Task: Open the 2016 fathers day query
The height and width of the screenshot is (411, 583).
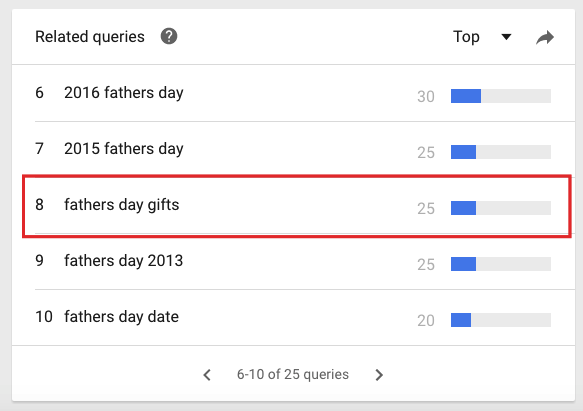Action: [123, 93]
